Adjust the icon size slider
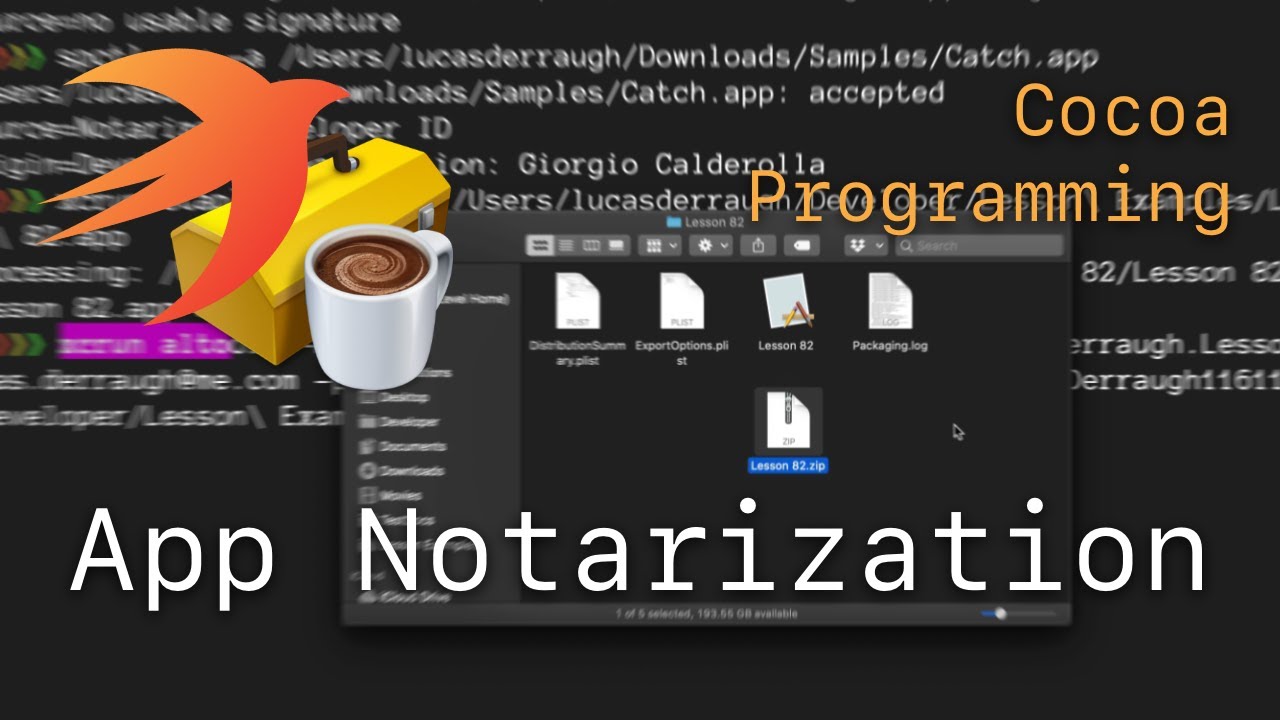1280x720 pixels. coord(1018,613)
